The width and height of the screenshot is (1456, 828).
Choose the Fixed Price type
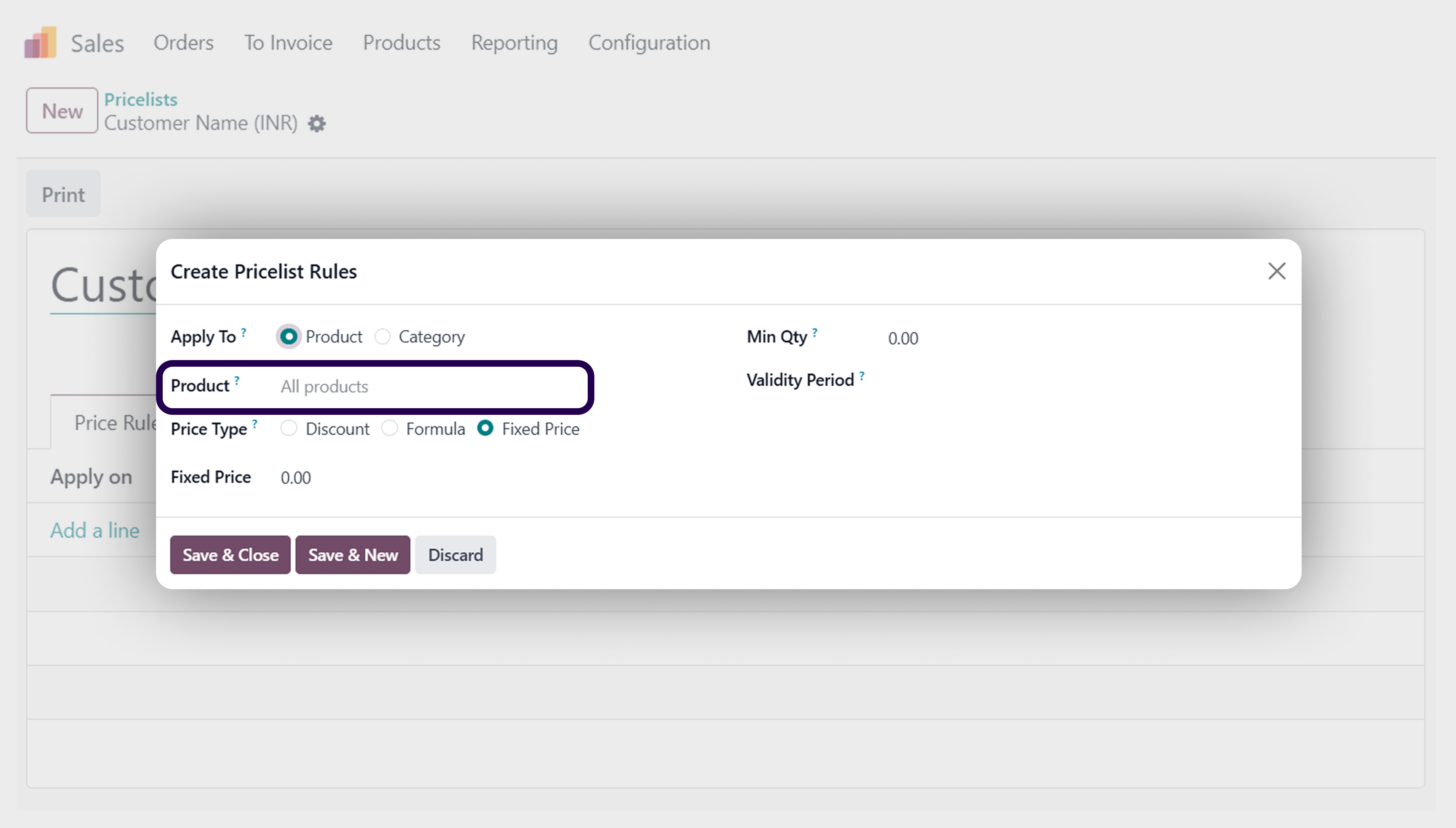(x=485, y=428)
